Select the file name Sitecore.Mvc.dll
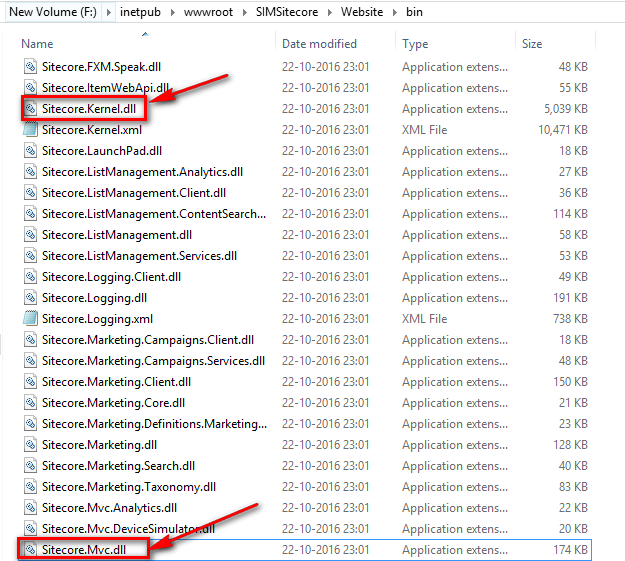This screenshot has height=561, width=625. click(84, 550)
